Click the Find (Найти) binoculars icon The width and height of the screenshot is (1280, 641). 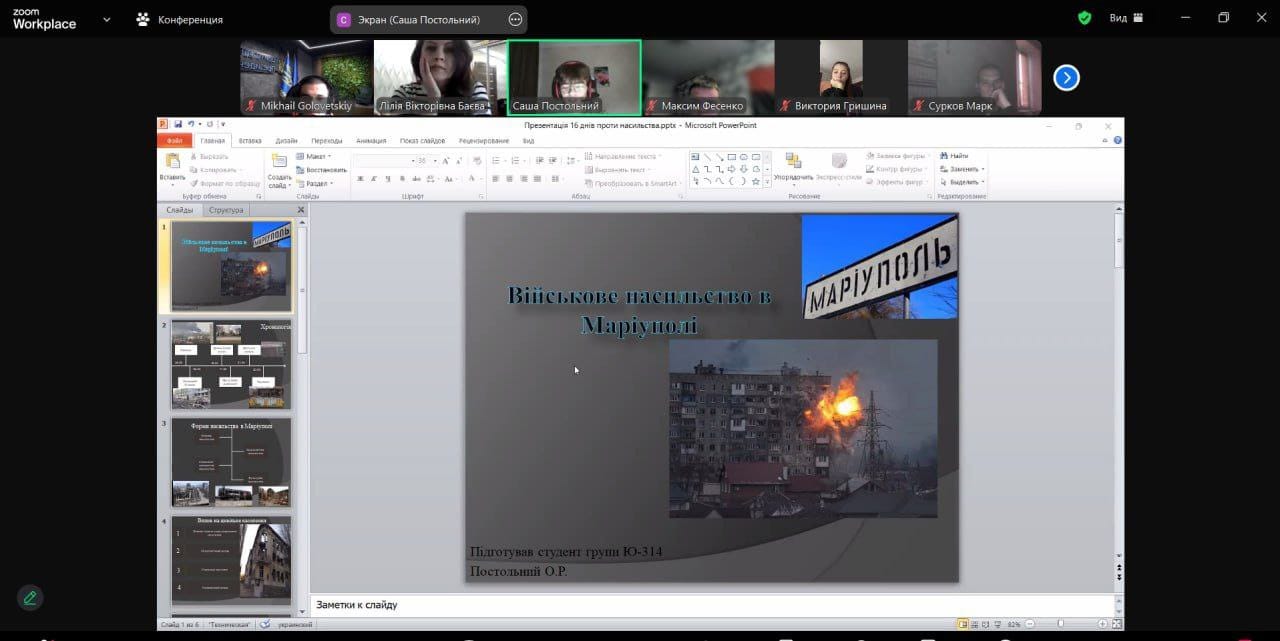click(x=943, y=156)
